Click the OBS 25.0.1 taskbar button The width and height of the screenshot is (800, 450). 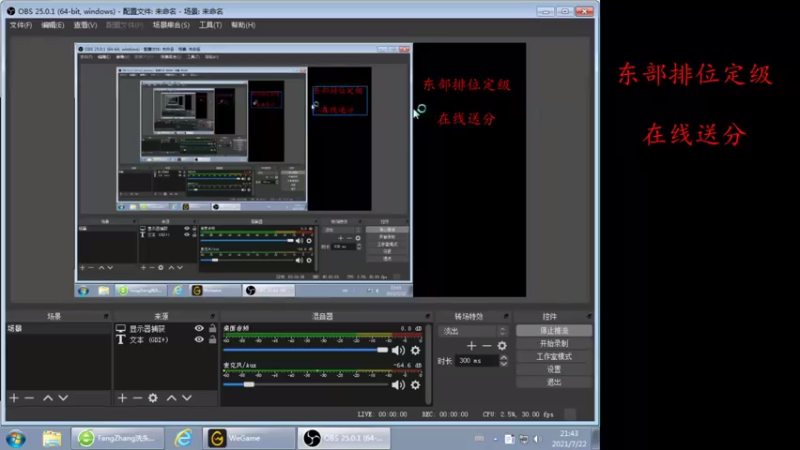(344, 438)
